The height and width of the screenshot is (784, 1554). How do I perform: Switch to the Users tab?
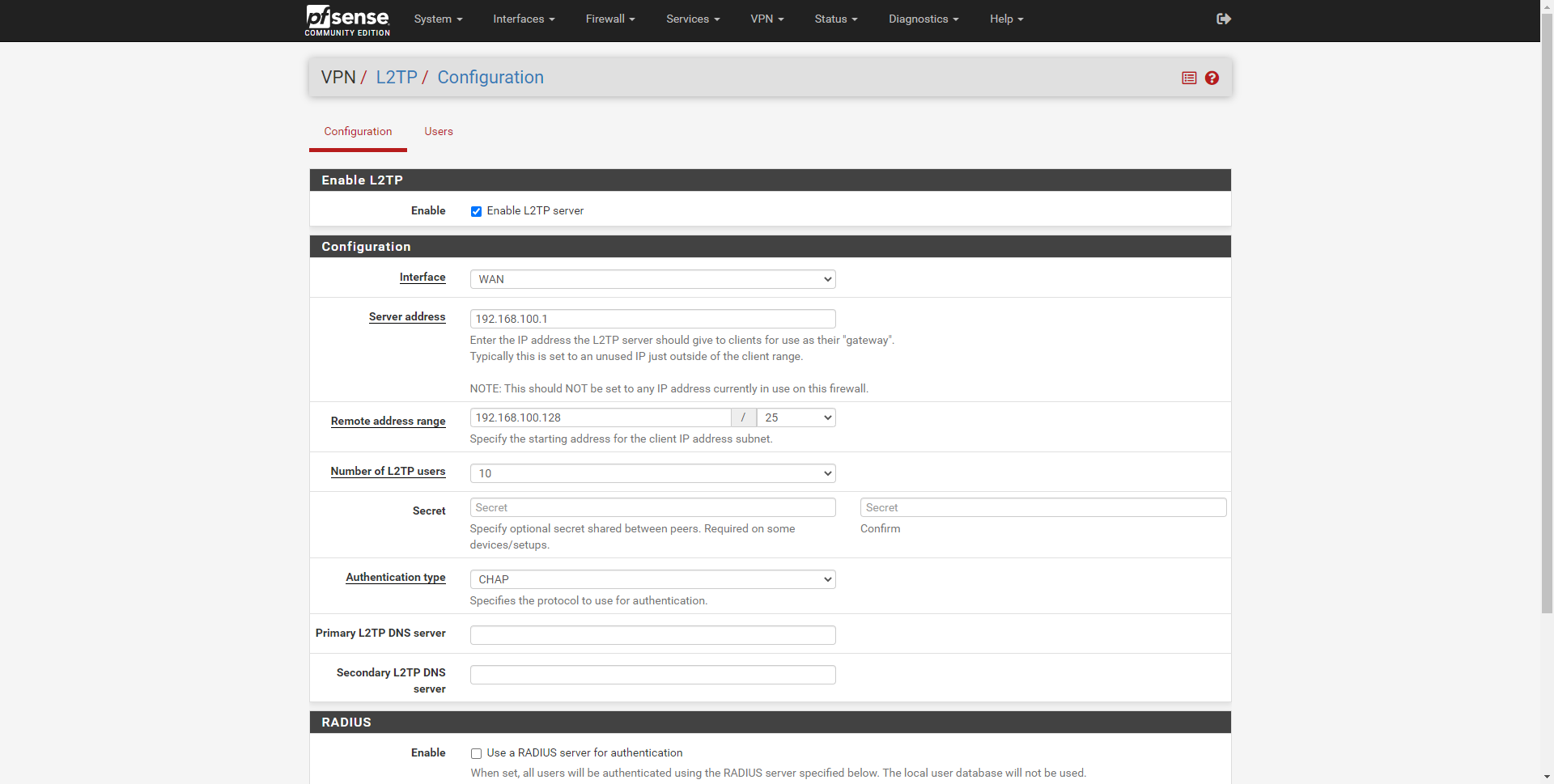(x=439, y=131)
